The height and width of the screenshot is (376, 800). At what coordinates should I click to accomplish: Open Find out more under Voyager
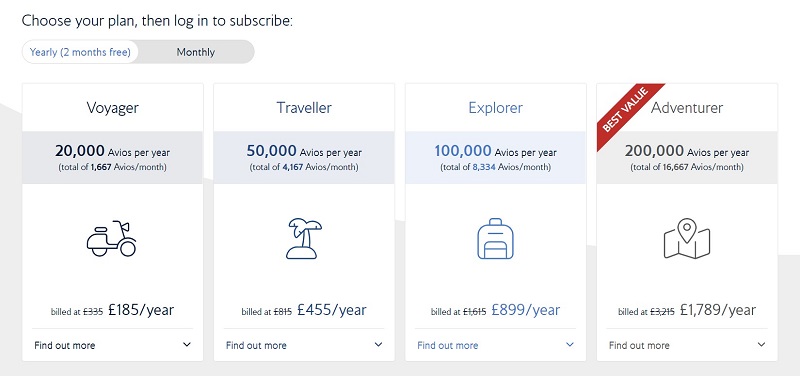click(65, 345)
